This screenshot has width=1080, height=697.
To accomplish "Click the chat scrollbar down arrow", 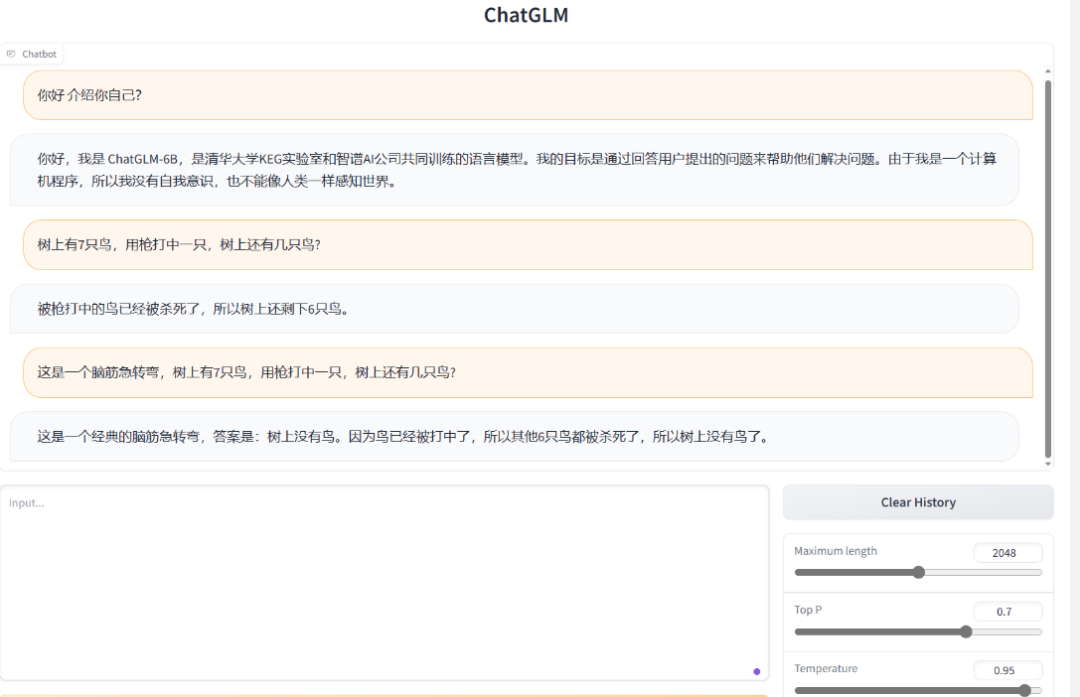I will [1048, 464].
